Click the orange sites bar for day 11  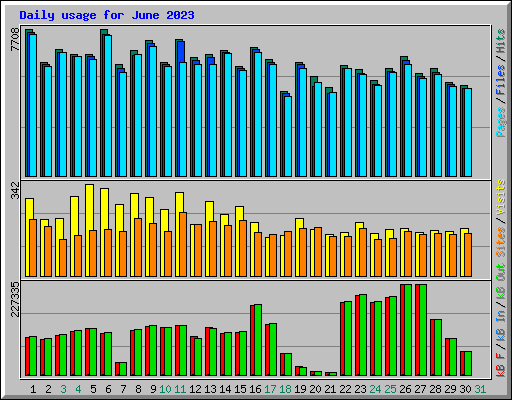(x=183, y=244)
